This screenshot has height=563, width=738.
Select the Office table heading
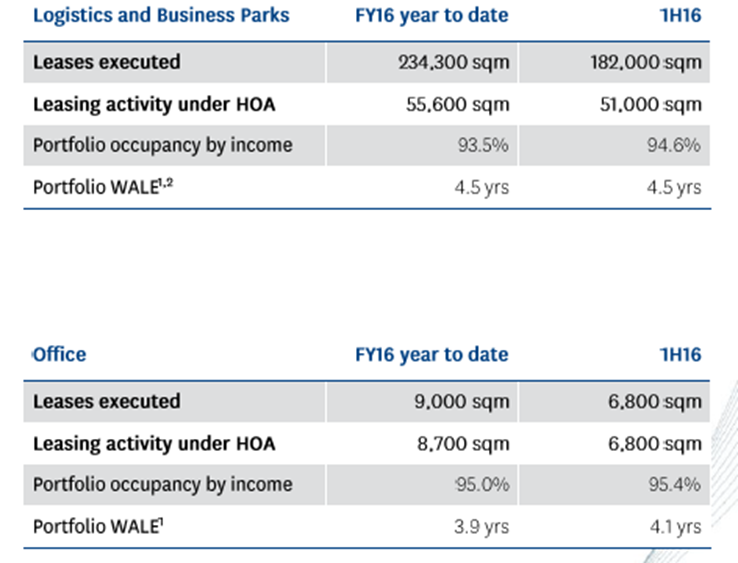tap(59, 354)
